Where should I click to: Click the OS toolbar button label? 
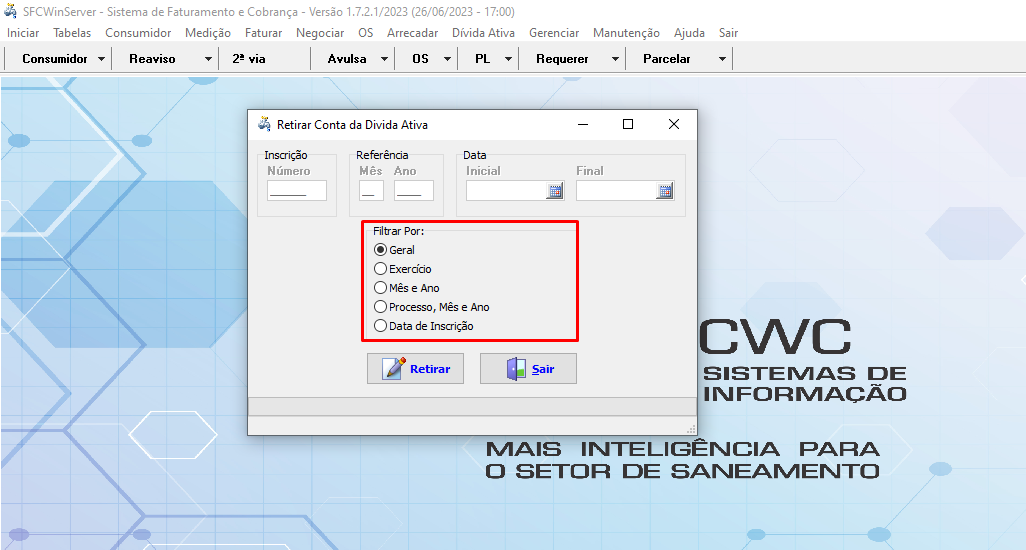pyautogui.click(x=421, y=59)
